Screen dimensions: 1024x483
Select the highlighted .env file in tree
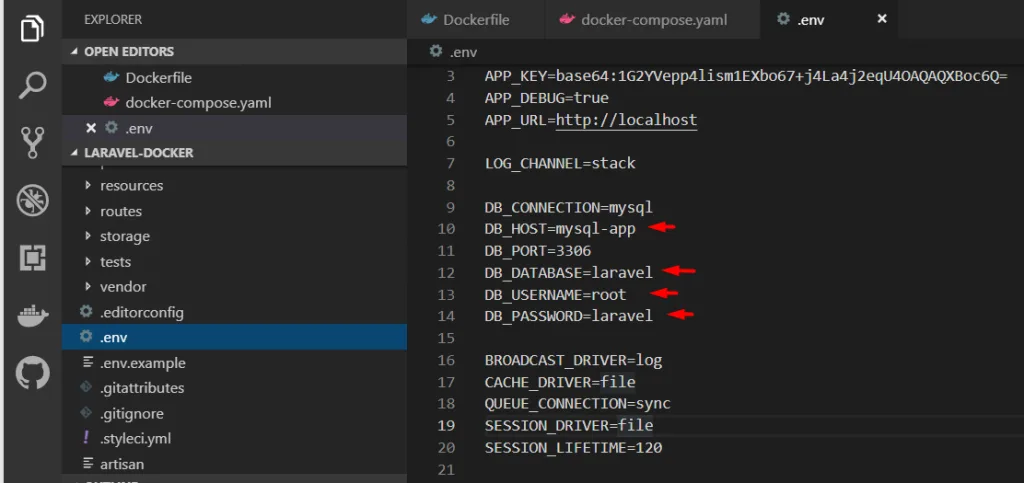pos(234,337)
